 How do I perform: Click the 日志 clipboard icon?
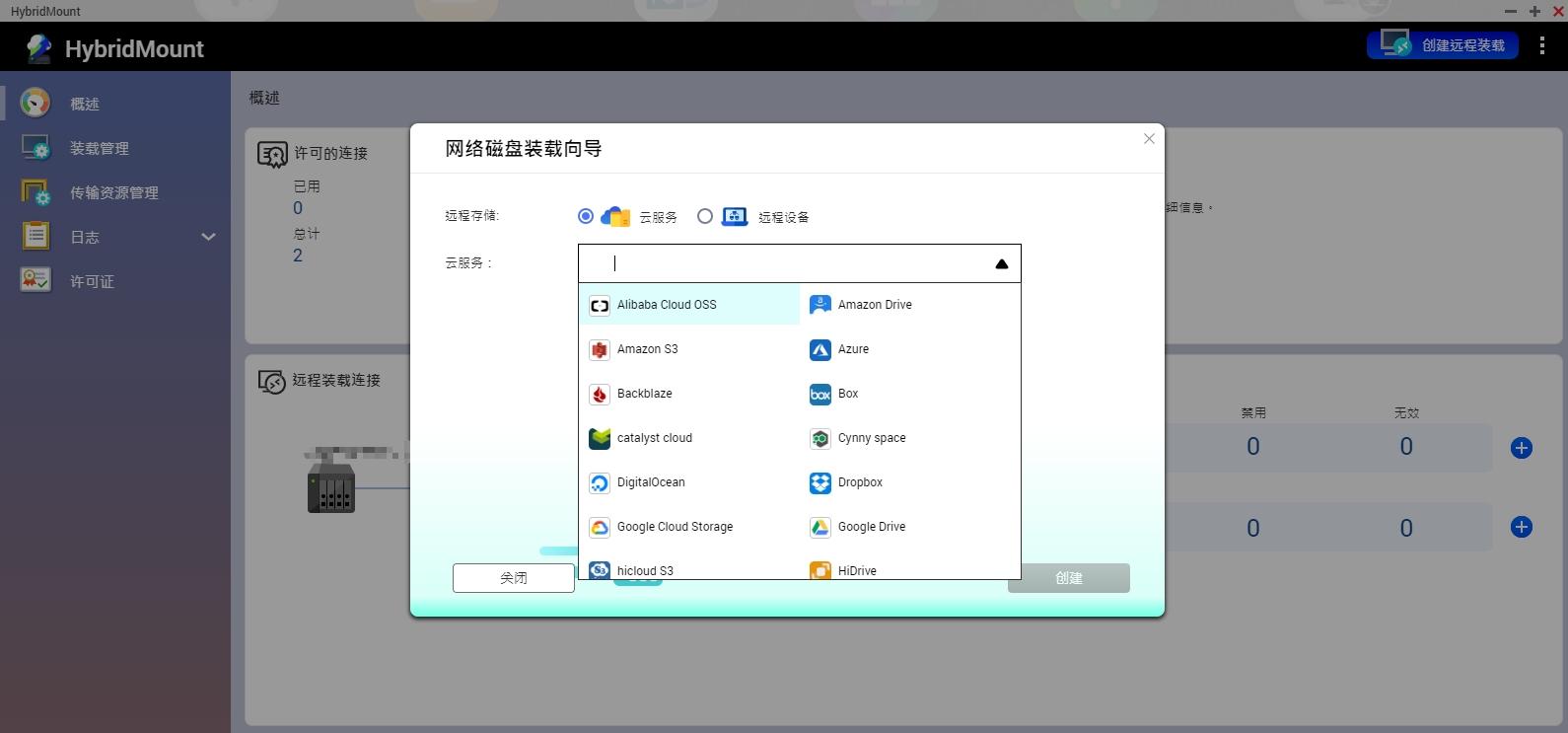[36, 237]
